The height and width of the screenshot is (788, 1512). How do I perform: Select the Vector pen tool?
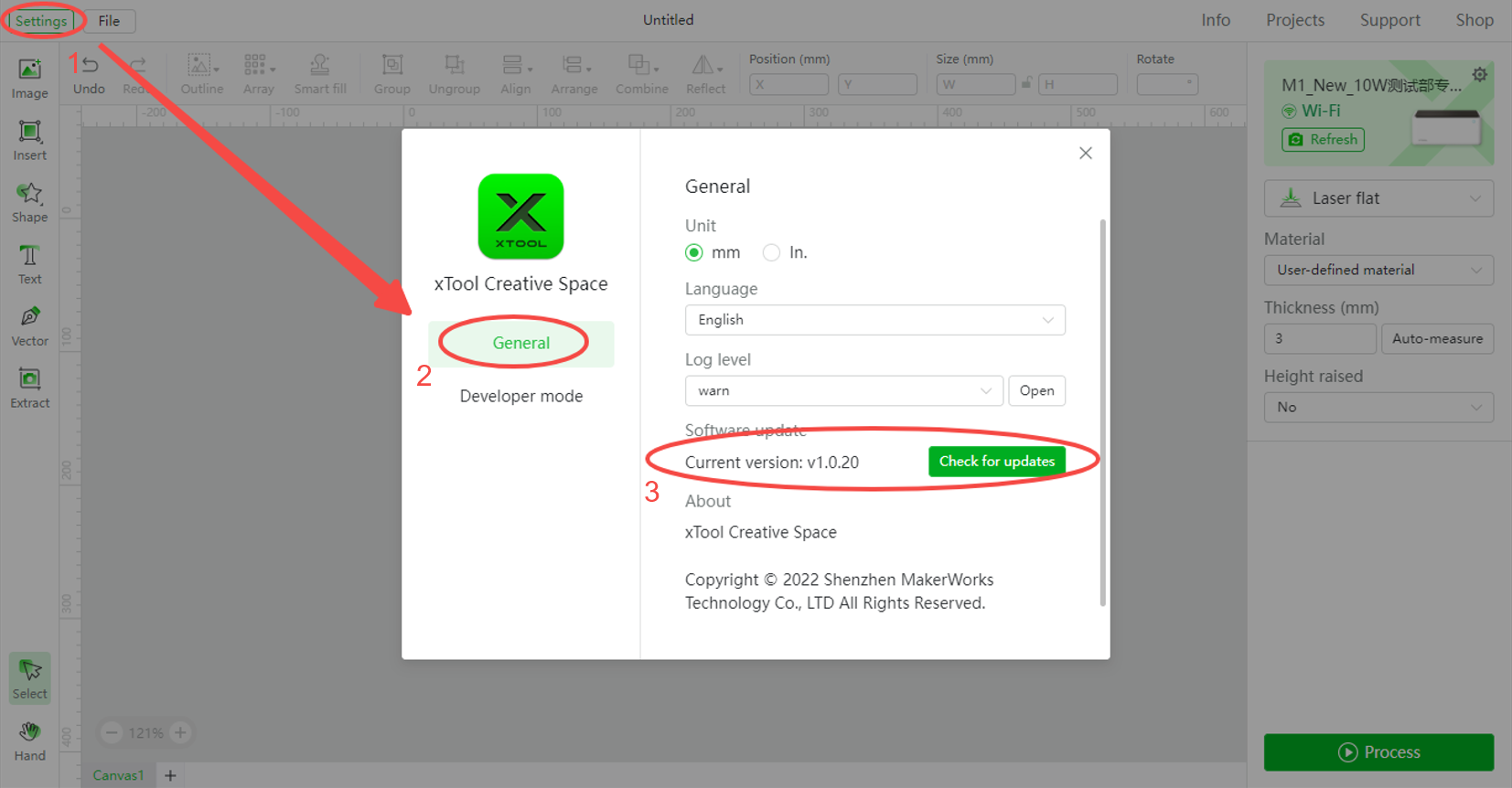point(29,327)
